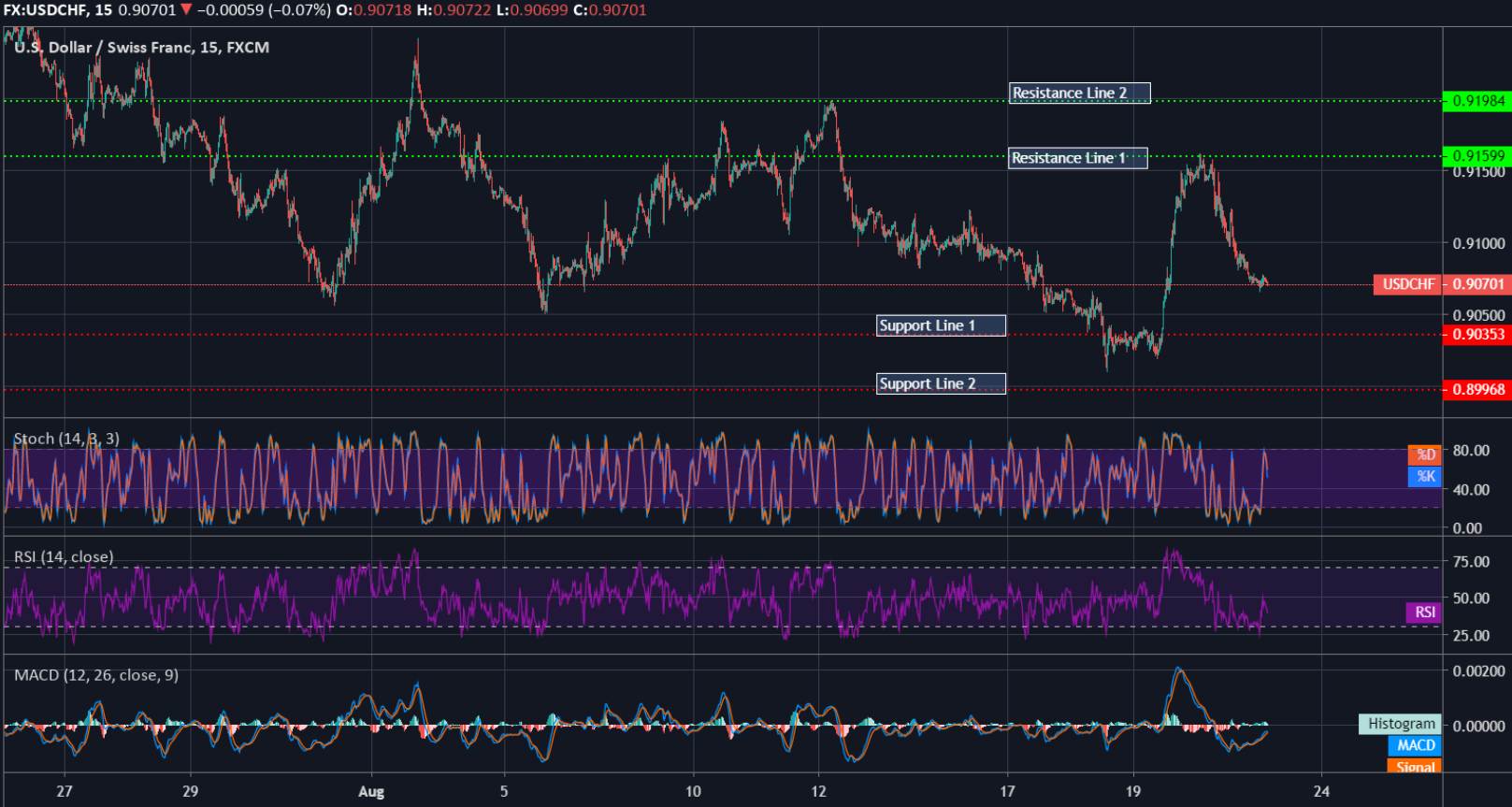The image size is (1512, 807).
Task: Click date 10 on time axis
Action: 693,791
